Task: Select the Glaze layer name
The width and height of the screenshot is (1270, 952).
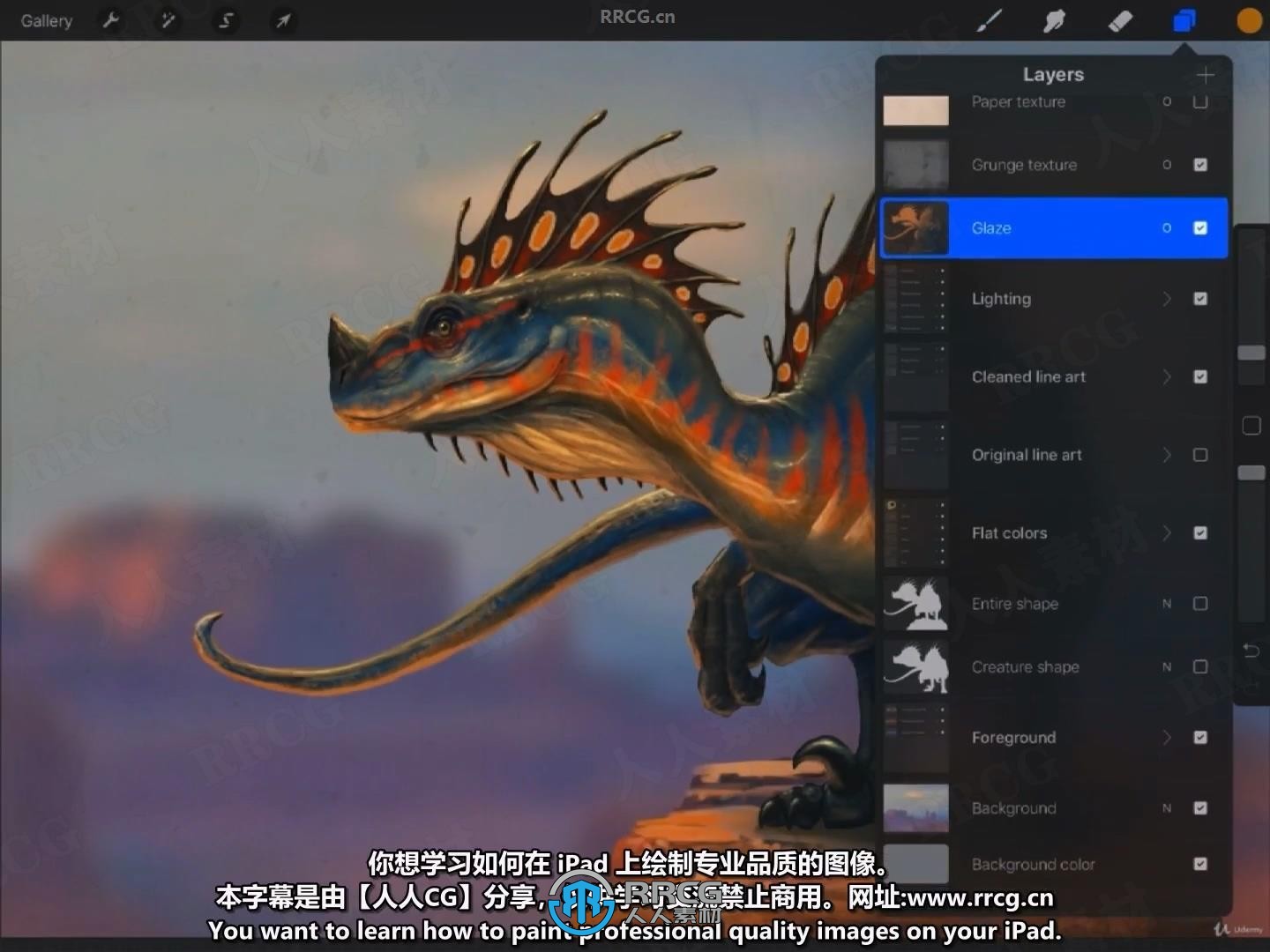Action: (991, 228)
